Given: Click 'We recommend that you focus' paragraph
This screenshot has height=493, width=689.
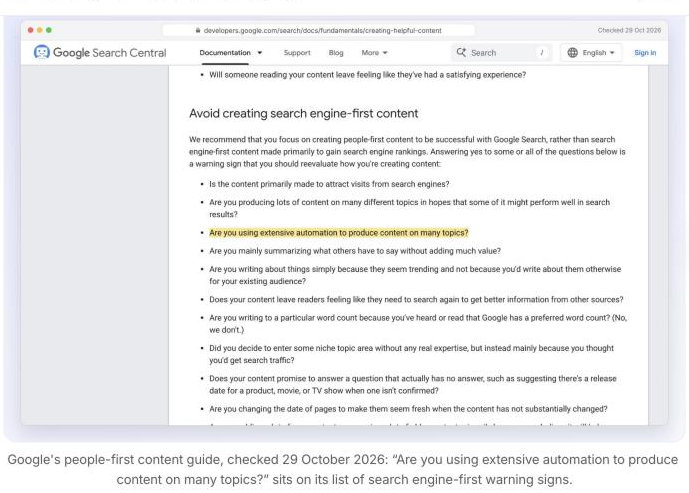Looking at the screenshot, I should click(407, 152).
